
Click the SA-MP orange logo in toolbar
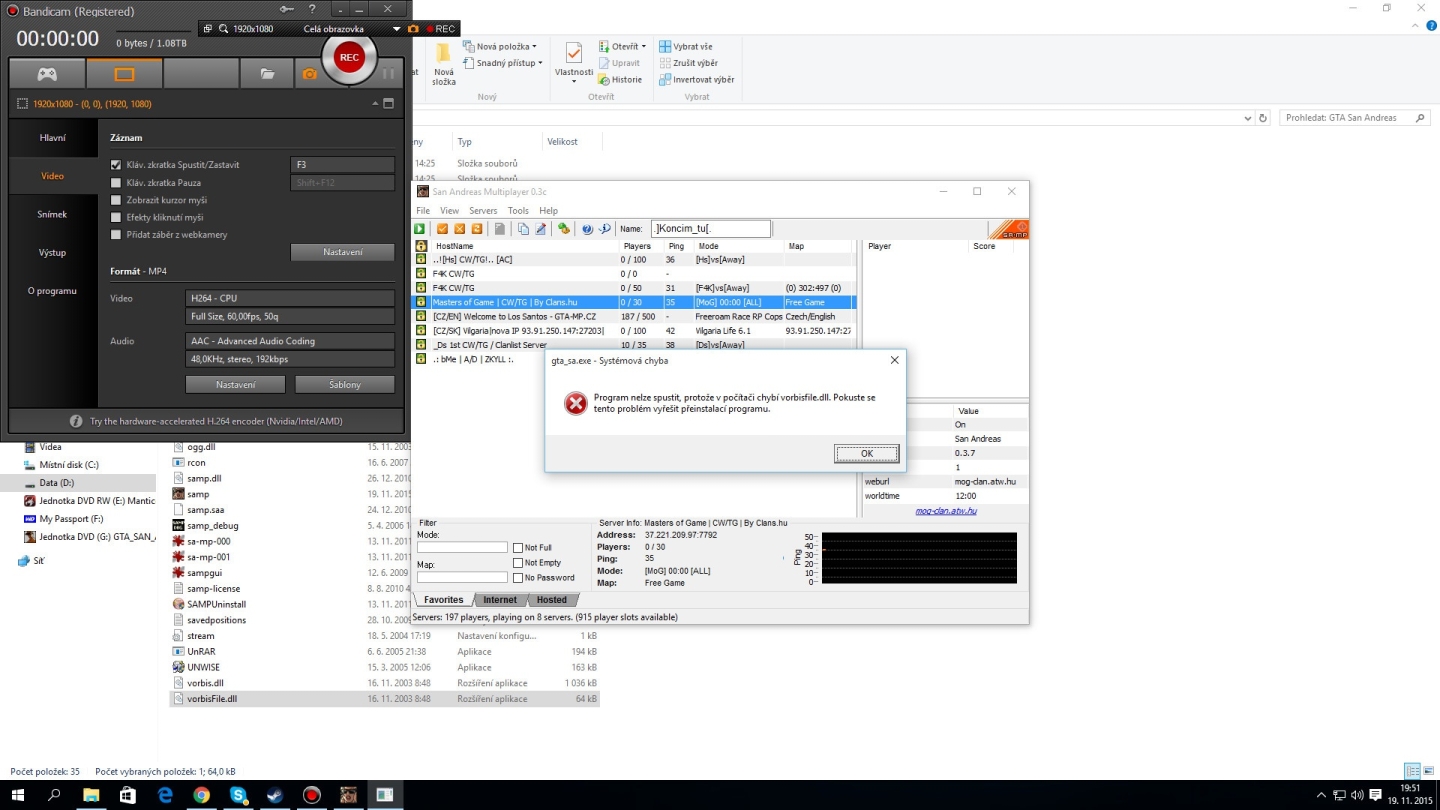tap(1008, 229)
